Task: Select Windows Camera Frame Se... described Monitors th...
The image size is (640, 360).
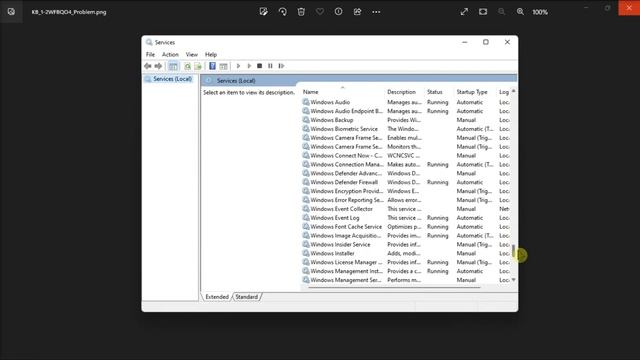Action: pyautogui.click(x=406, y=147)
